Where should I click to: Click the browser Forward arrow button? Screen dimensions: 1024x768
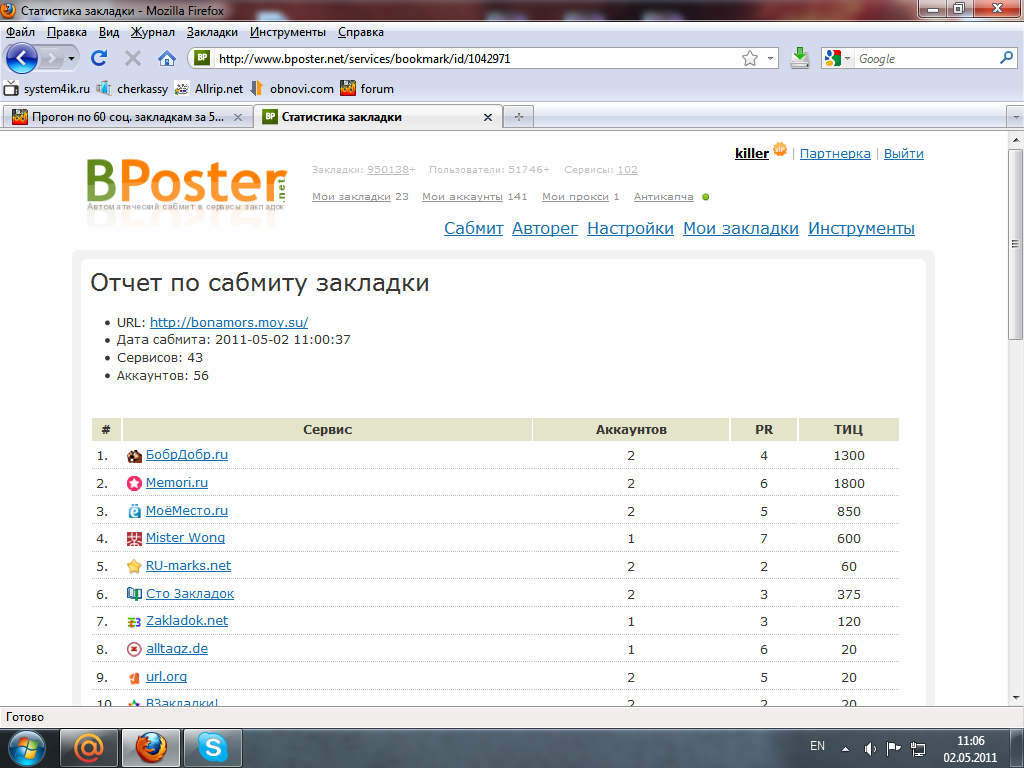click(x=50, y=59)
